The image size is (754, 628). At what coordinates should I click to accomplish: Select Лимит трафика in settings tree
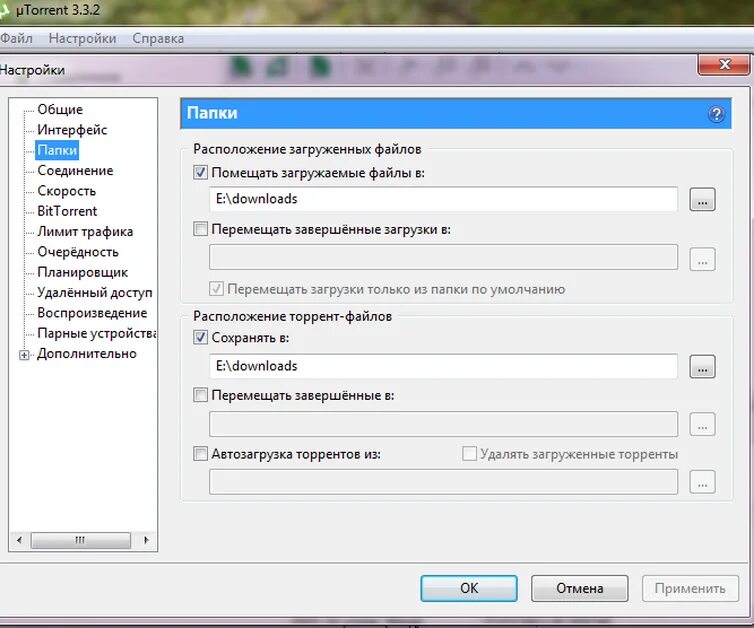(85, 232)
